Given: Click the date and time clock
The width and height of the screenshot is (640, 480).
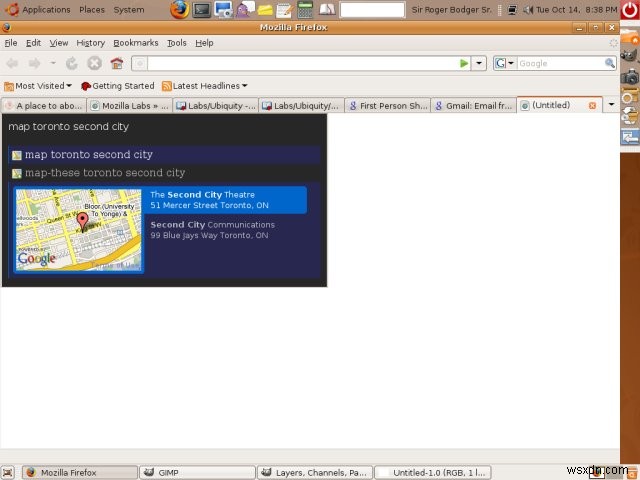Looking at the screenshot, I should 577,9.
